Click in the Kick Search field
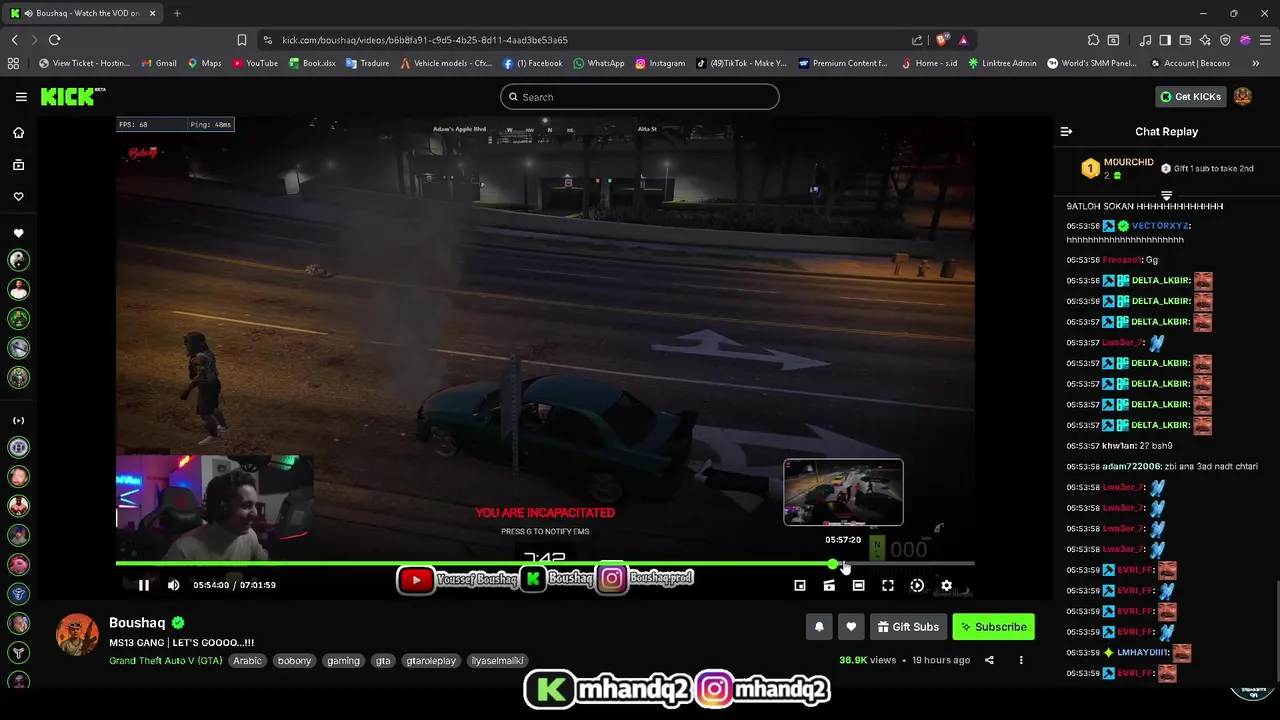The width and height of the screenshot is (1280, 720). [640, 97]
